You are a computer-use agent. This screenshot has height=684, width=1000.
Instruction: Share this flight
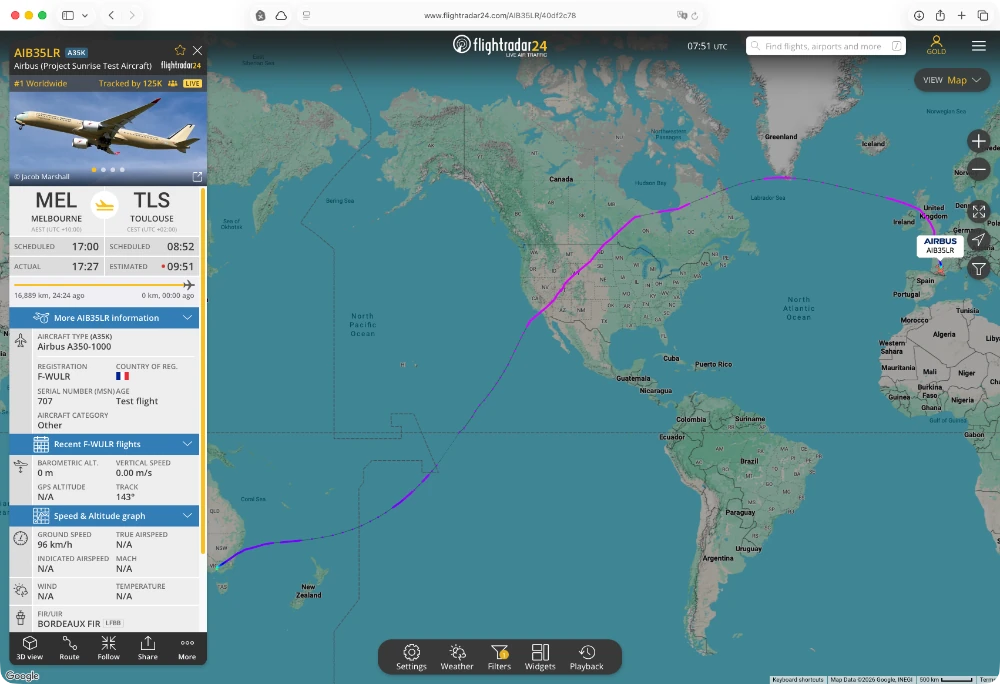coord(147,648)
